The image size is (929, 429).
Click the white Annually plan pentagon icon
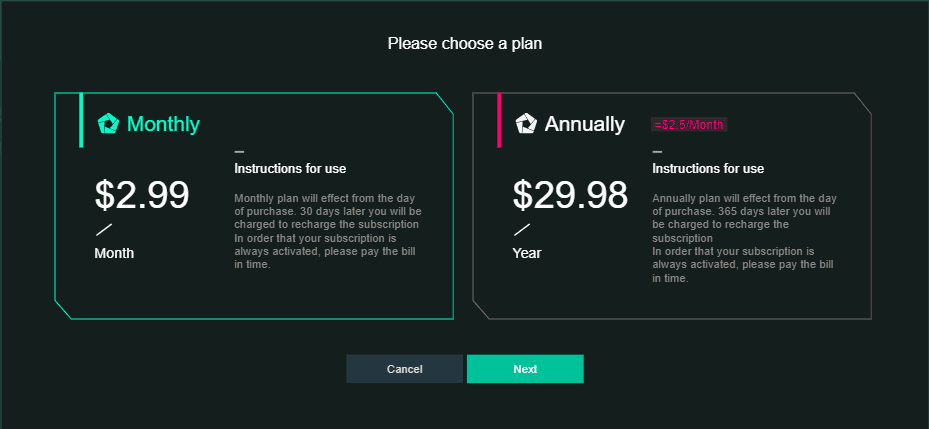coord(526,124)
